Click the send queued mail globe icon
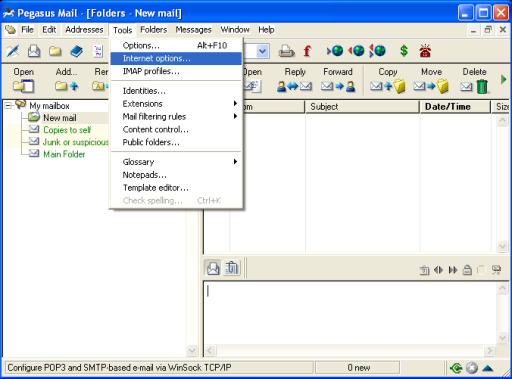The image size is (512, 379). [356, 51]
